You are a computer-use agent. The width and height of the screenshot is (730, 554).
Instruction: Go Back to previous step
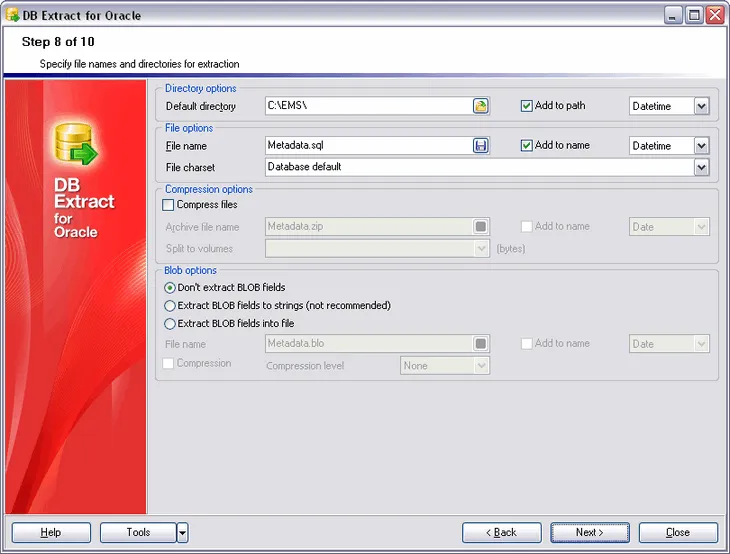click(x=501, y=533)
